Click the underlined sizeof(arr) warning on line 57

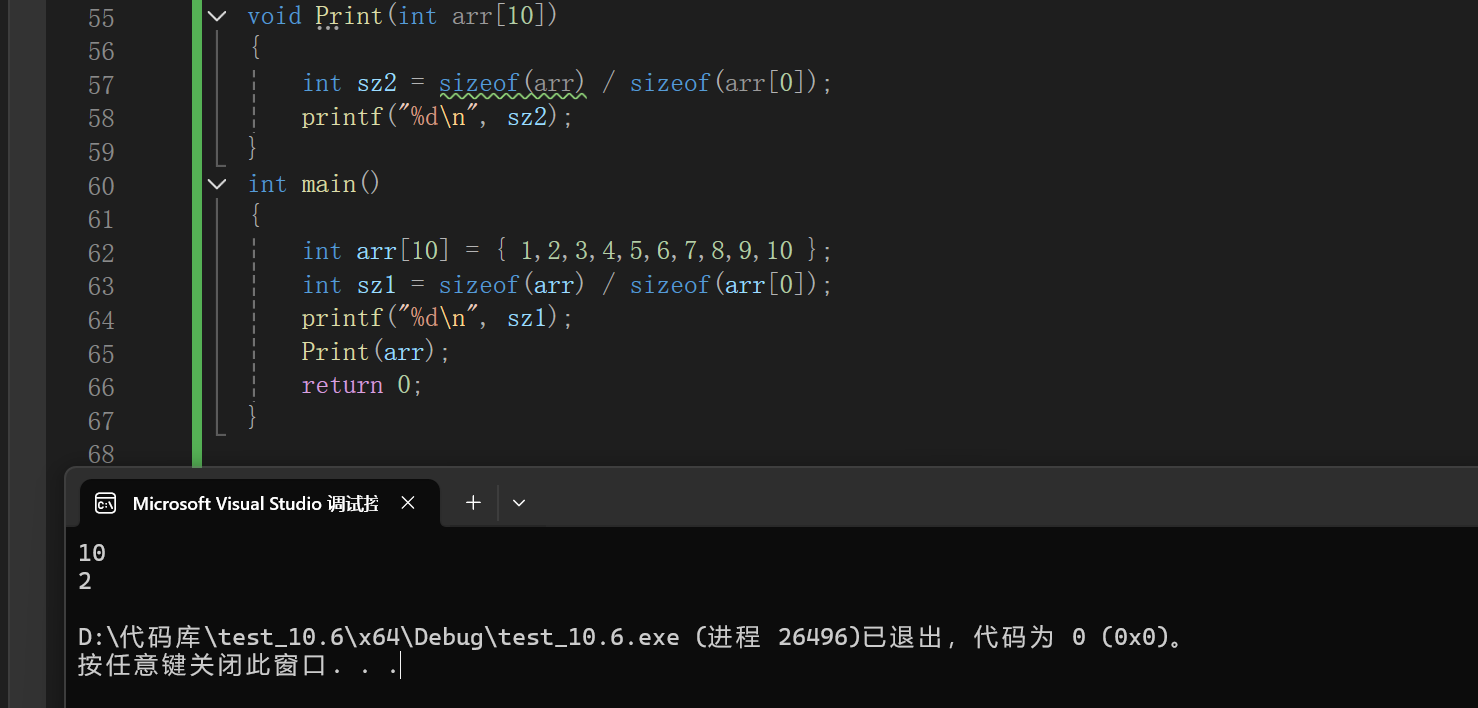pyautogui.click(x=512, y=84)
